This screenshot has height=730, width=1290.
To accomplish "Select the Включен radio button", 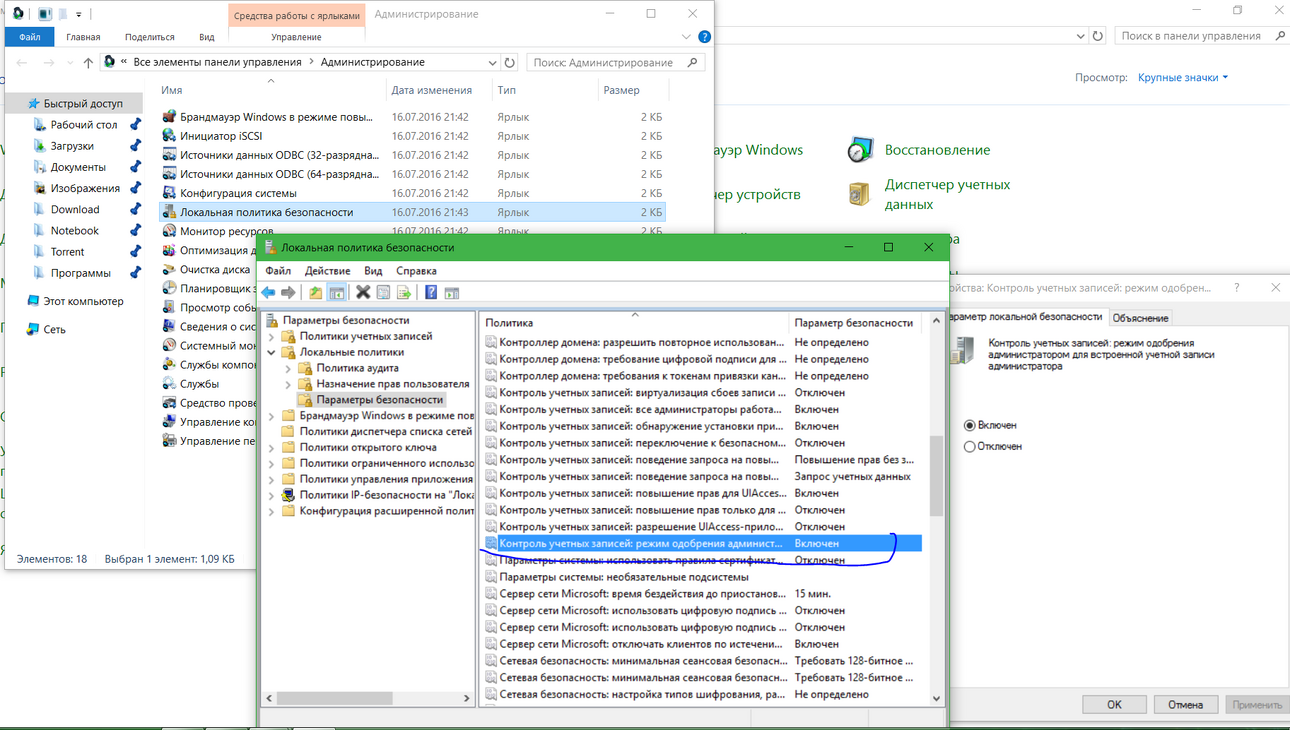I will pos(969,425).
